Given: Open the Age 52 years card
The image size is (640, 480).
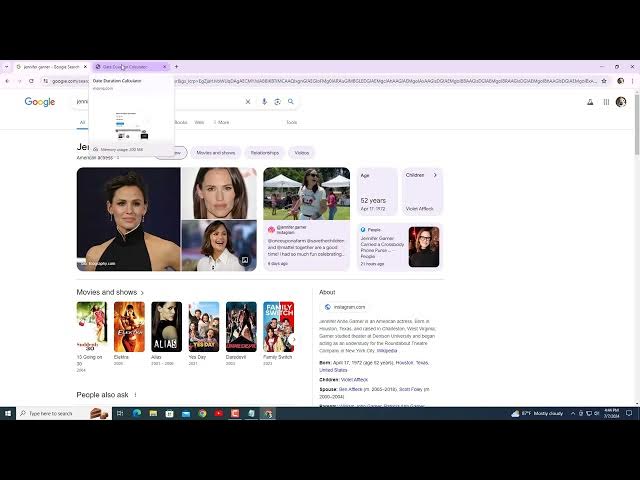Looking at the screenshot, I should [378, 192].
